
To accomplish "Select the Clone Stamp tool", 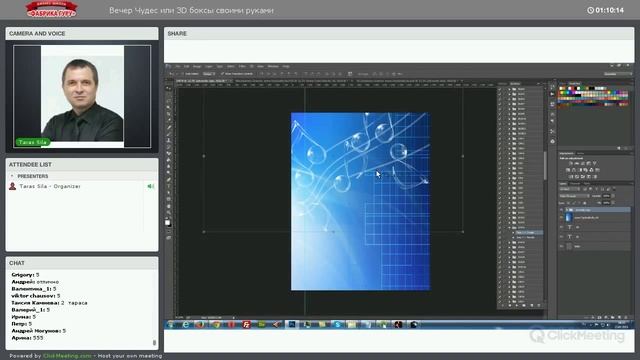I will [x=168, y=140].
